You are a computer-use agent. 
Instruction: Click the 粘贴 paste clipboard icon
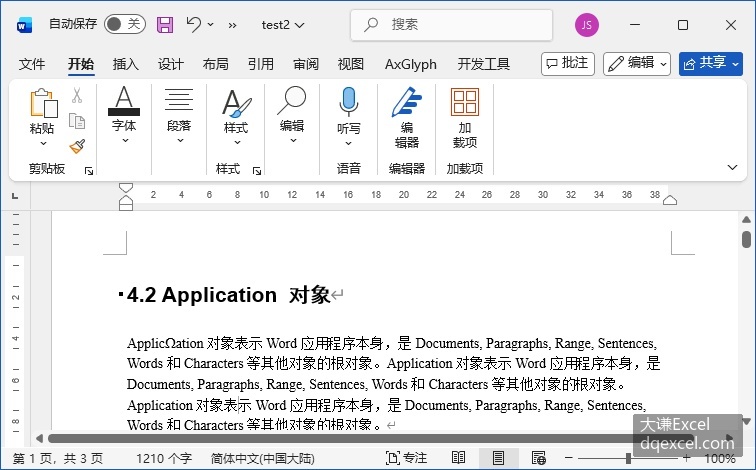coord(43,103)
